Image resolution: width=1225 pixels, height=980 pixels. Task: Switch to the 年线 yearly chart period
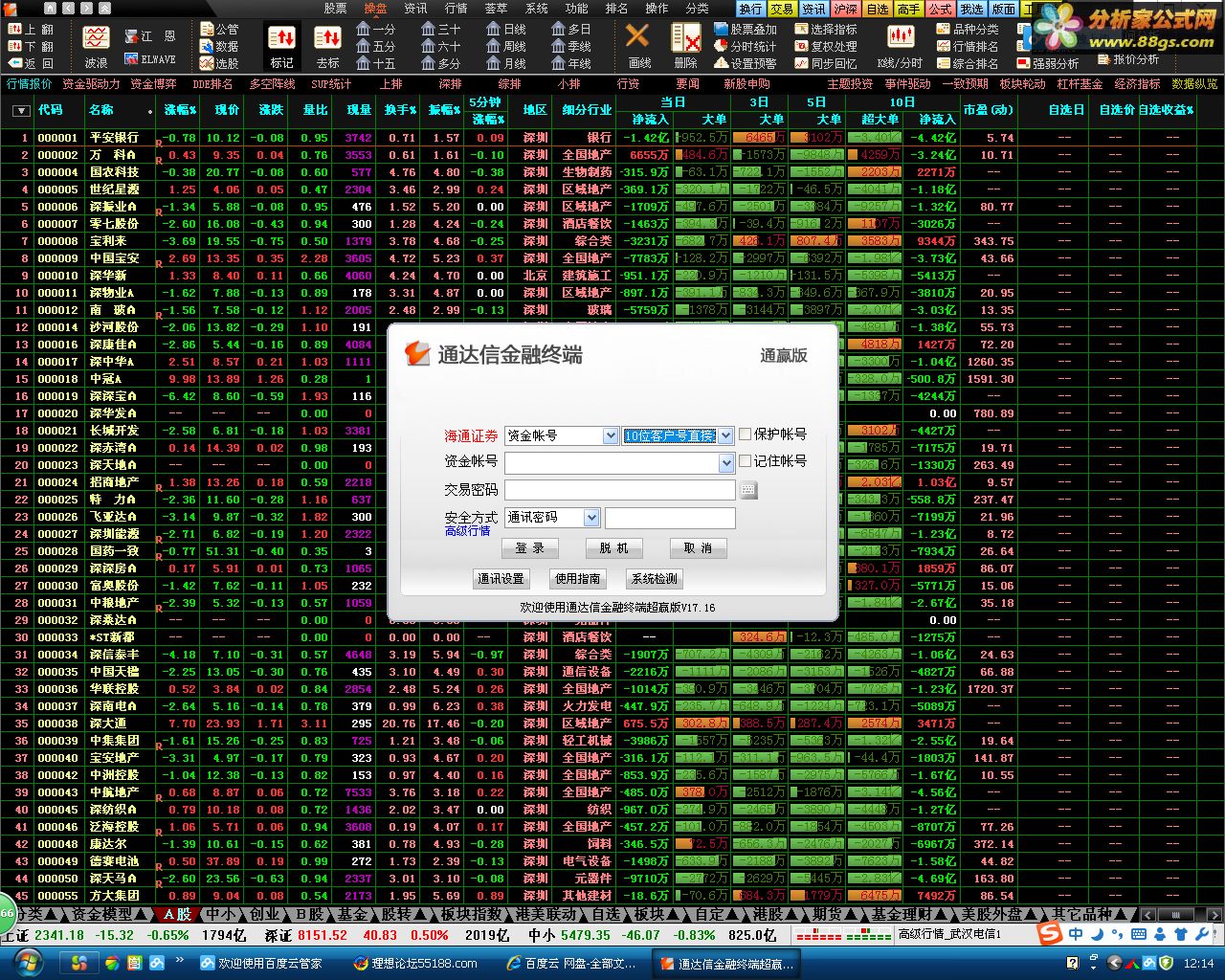click(571, 63)
